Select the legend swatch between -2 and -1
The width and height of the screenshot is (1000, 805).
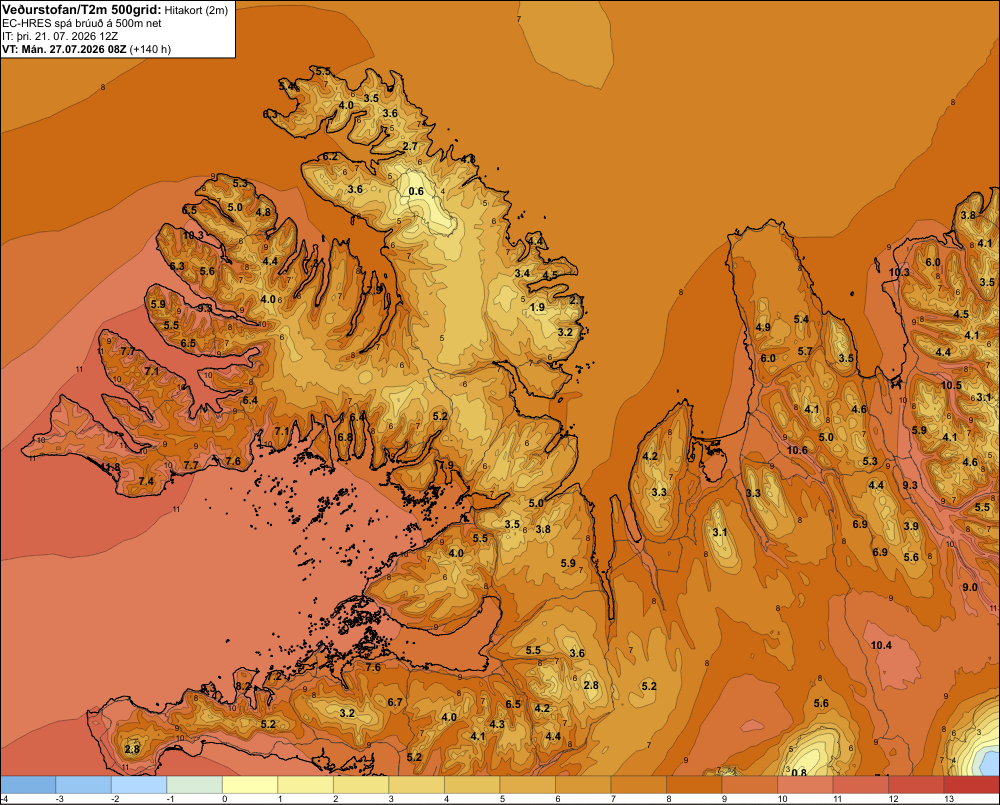pyautogui.click(x=139, y=785)
